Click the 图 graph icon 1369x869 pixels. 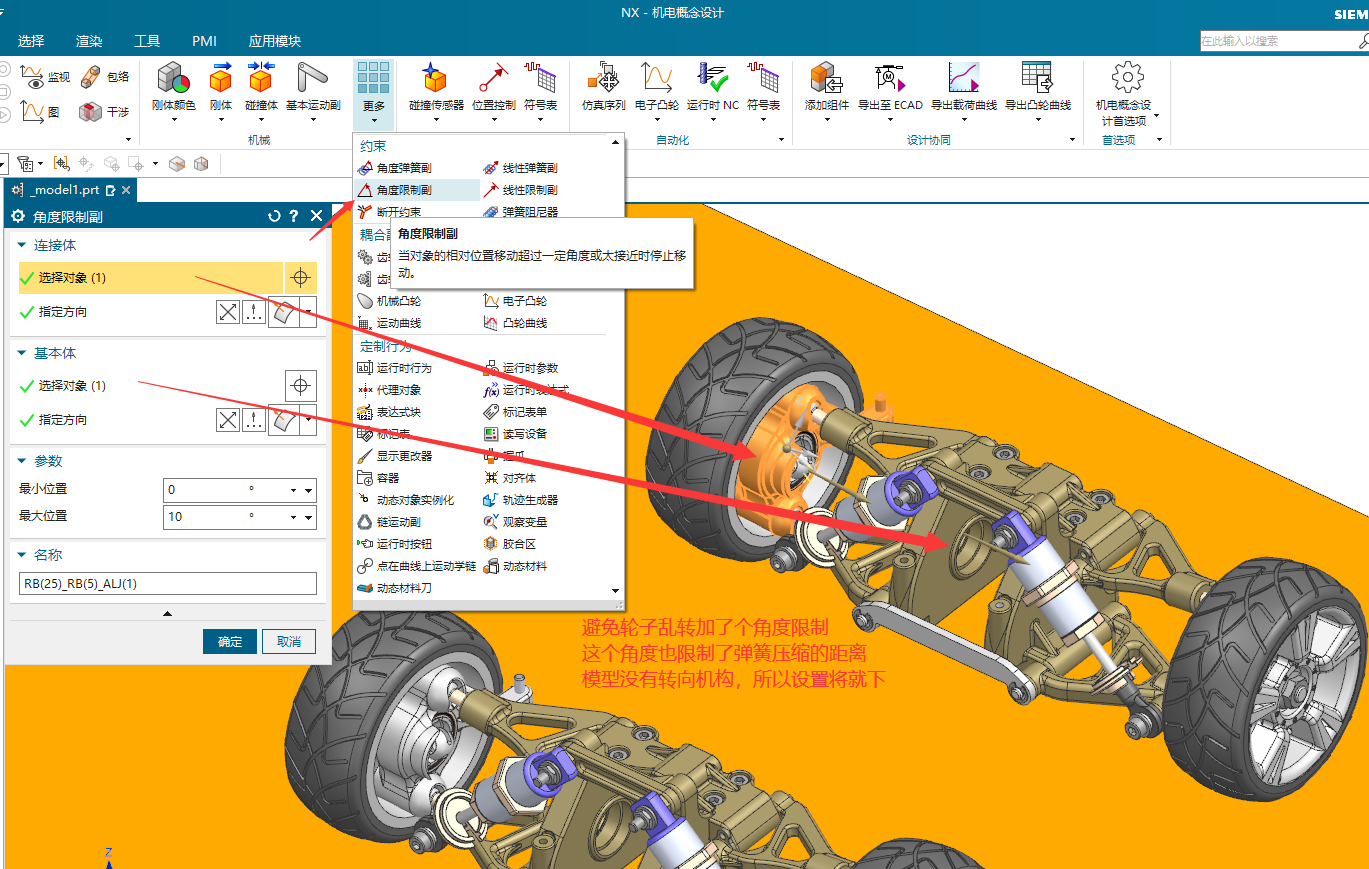pyautogui.click(x=33, y=111)
